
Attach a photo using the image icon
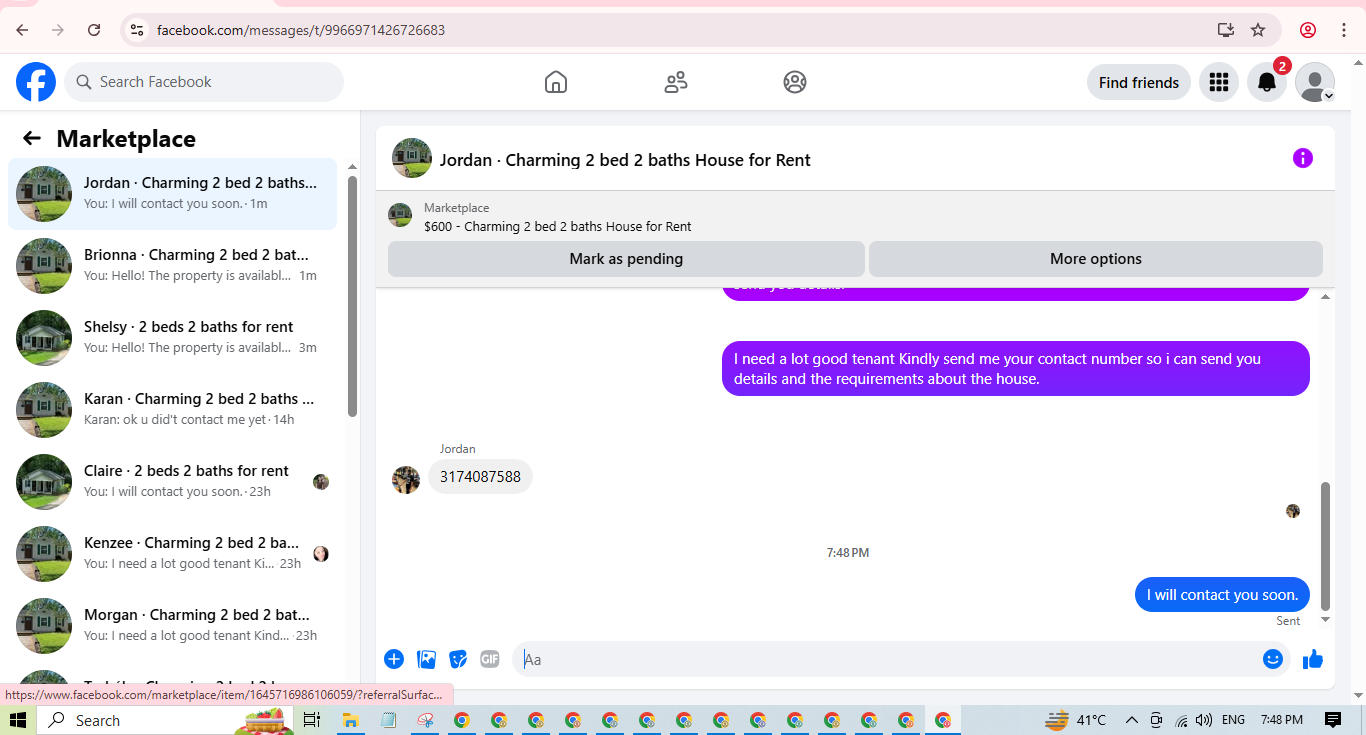[426, 659]
